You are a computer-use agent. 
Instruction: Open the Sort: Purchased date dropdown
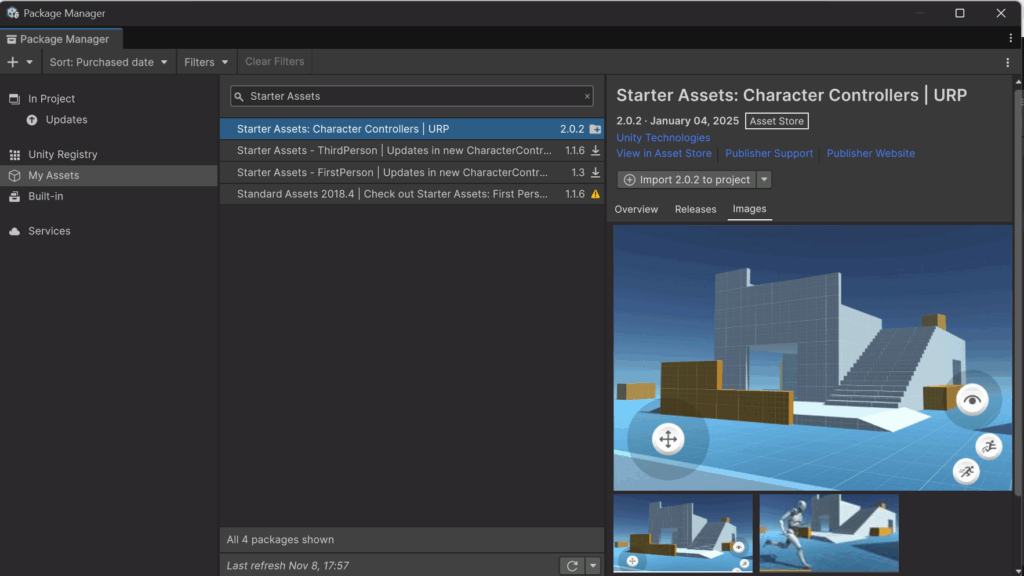[x=109, y=62]
